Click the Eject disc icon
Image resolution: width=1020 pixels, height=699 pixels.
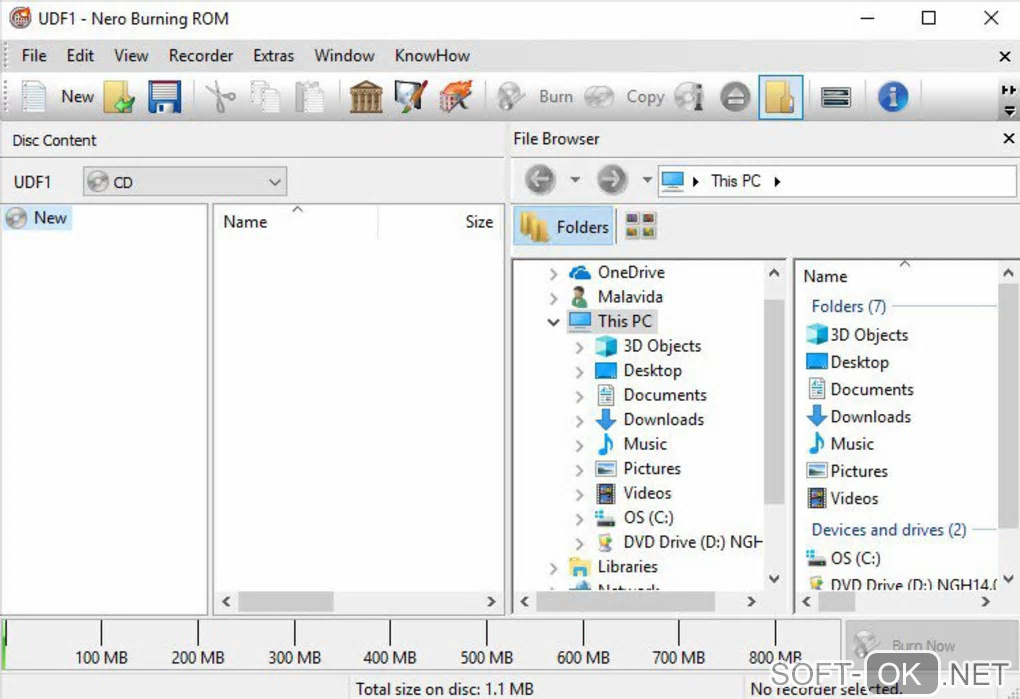point(735,98)
